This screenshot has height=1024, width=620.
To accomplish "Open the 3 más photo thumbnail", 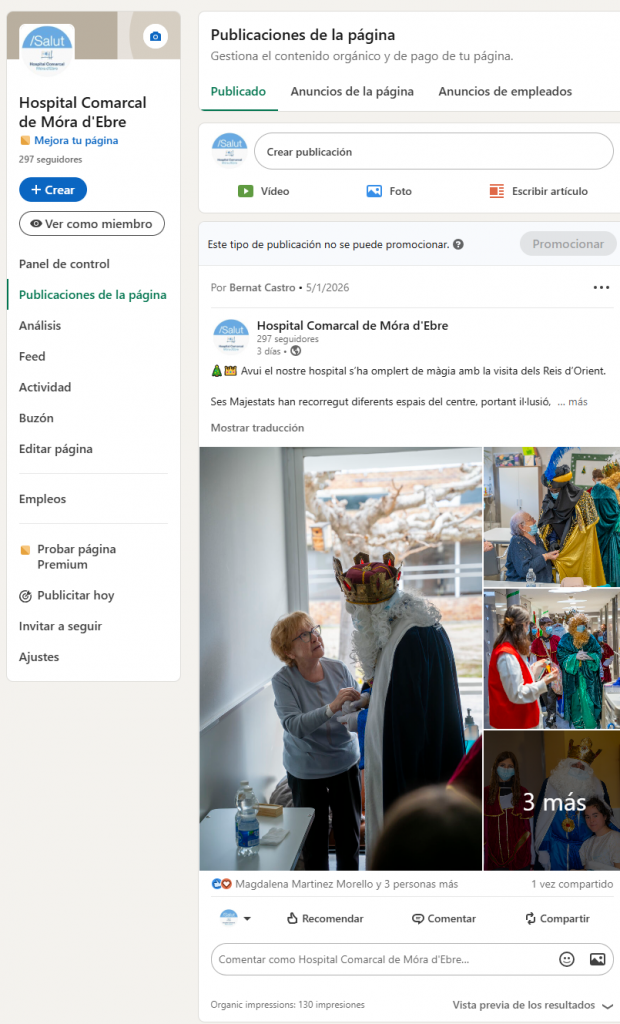I will (x=551, y=801).
